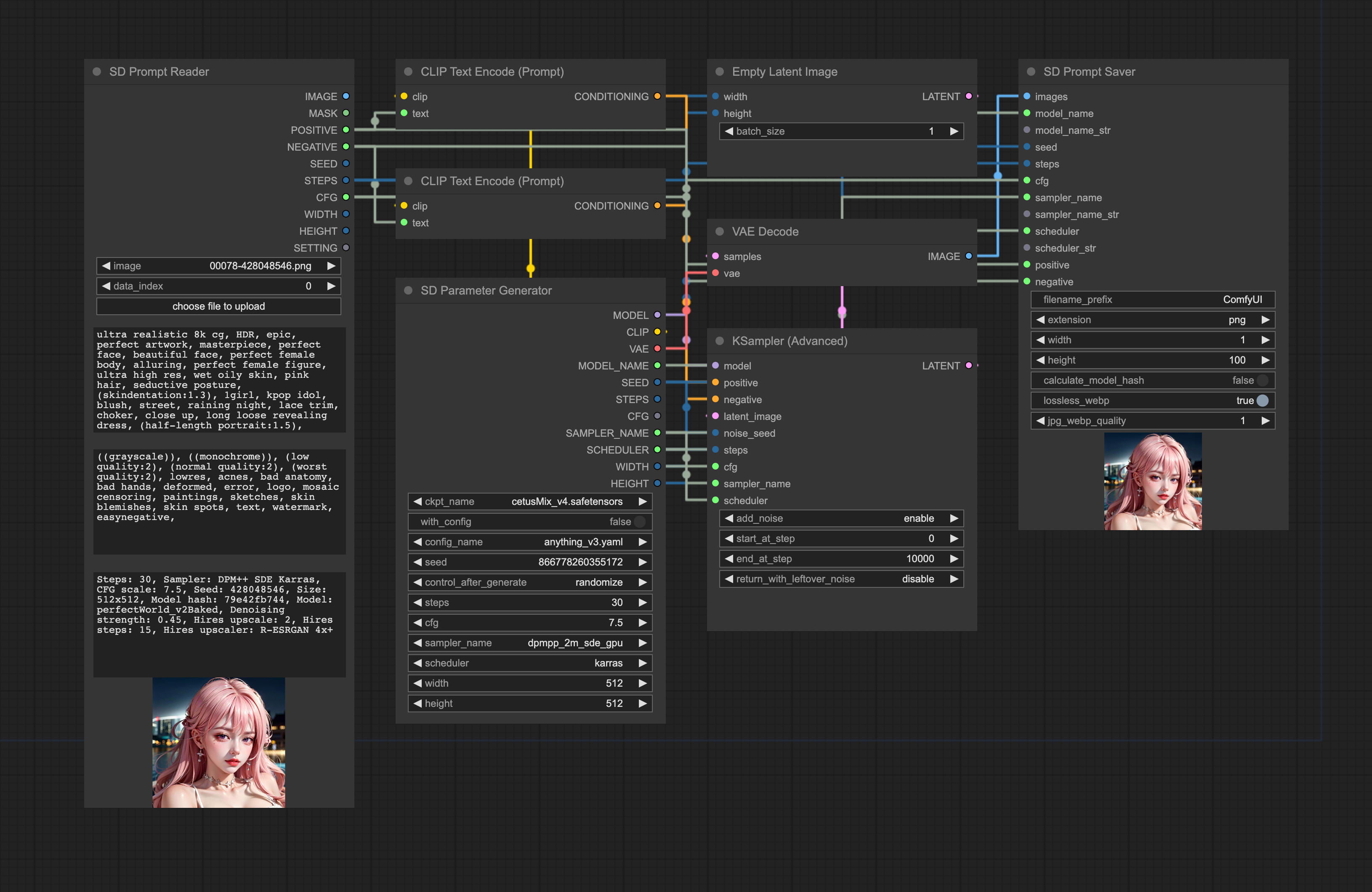Click the Prompt Saver output image preview
The image size is (1372, 892).
point(1153,481)
